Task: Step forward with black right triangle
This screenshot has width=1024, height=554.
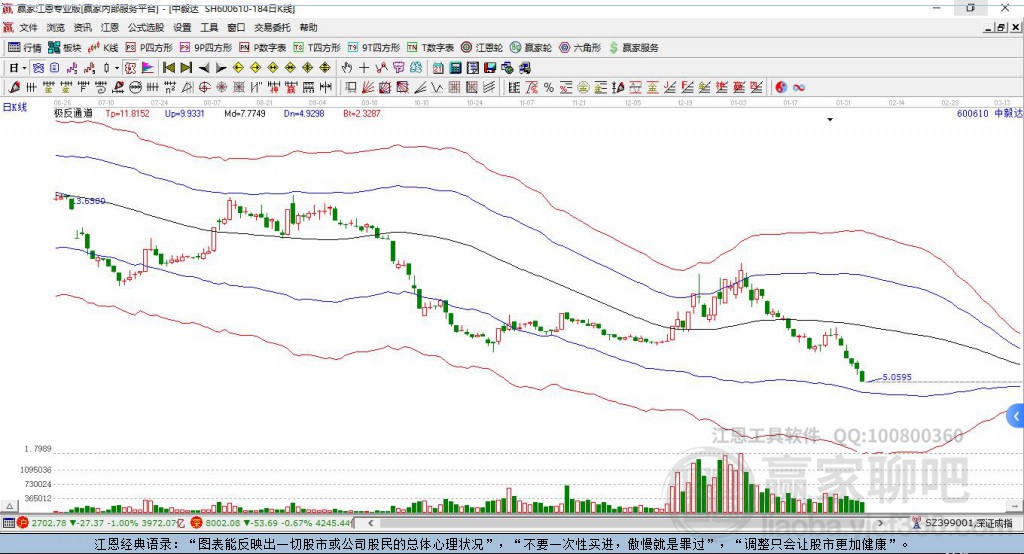Action: pyautogui.click(x=221, y=68)
